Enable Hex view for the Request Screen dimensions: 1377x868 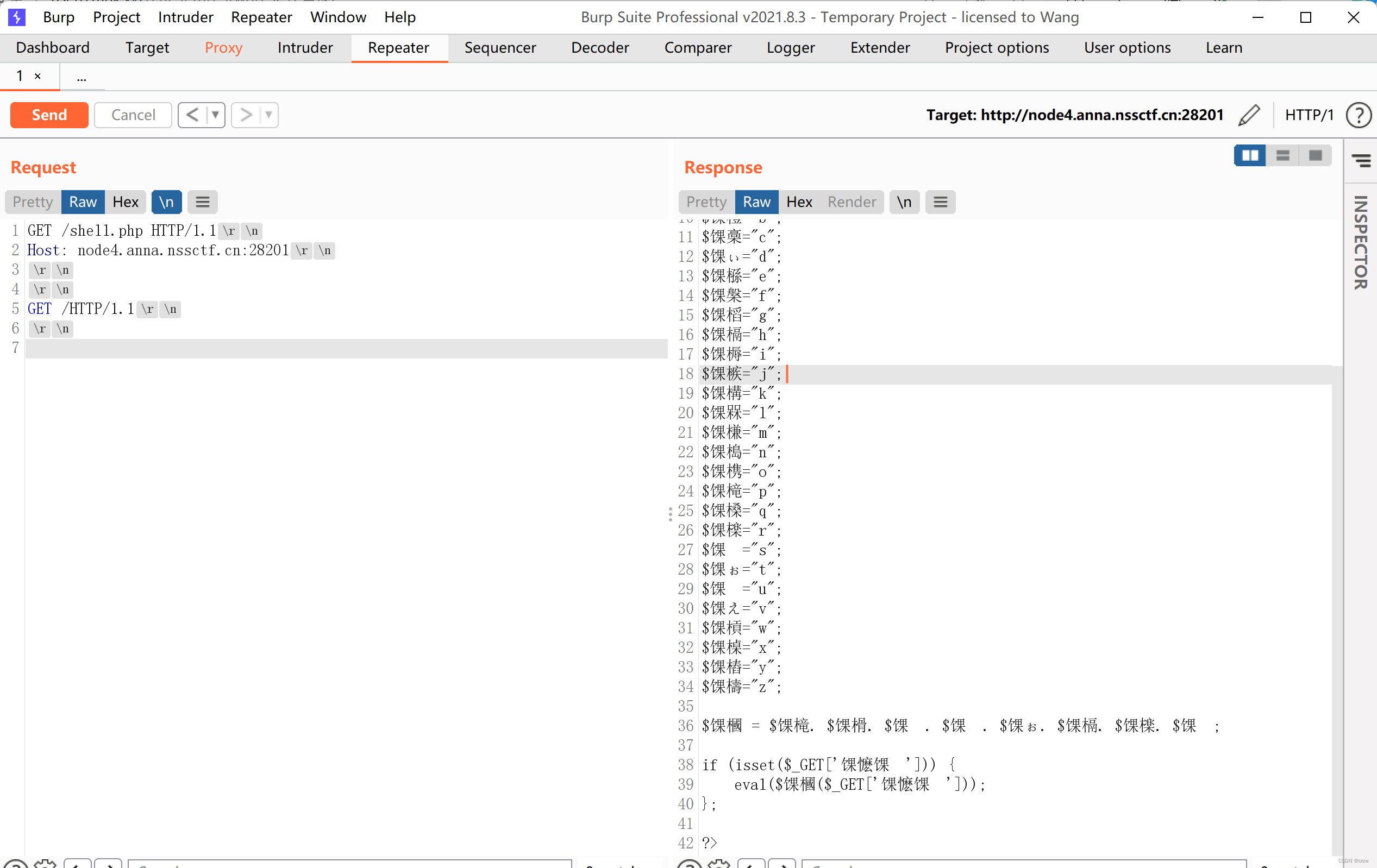pos(125,202)
